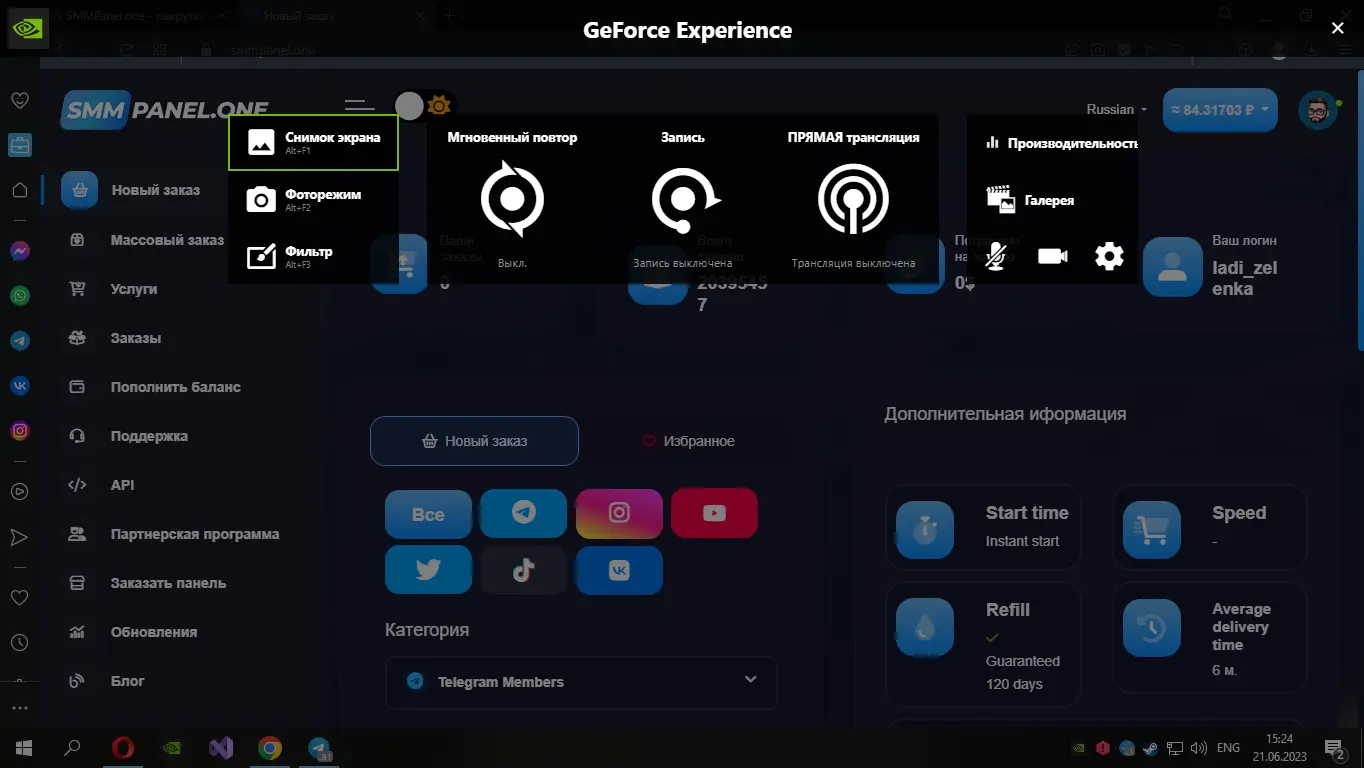Close the GeForce Experience overlay
Image resolution: width=1364 pixels, height=768 pixels.
1337,28
